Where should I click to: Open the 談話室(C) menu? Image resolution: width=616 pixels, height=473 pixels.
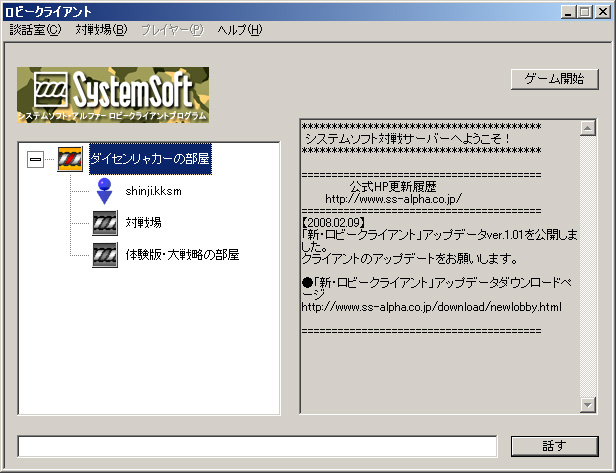tap(35, 30)
